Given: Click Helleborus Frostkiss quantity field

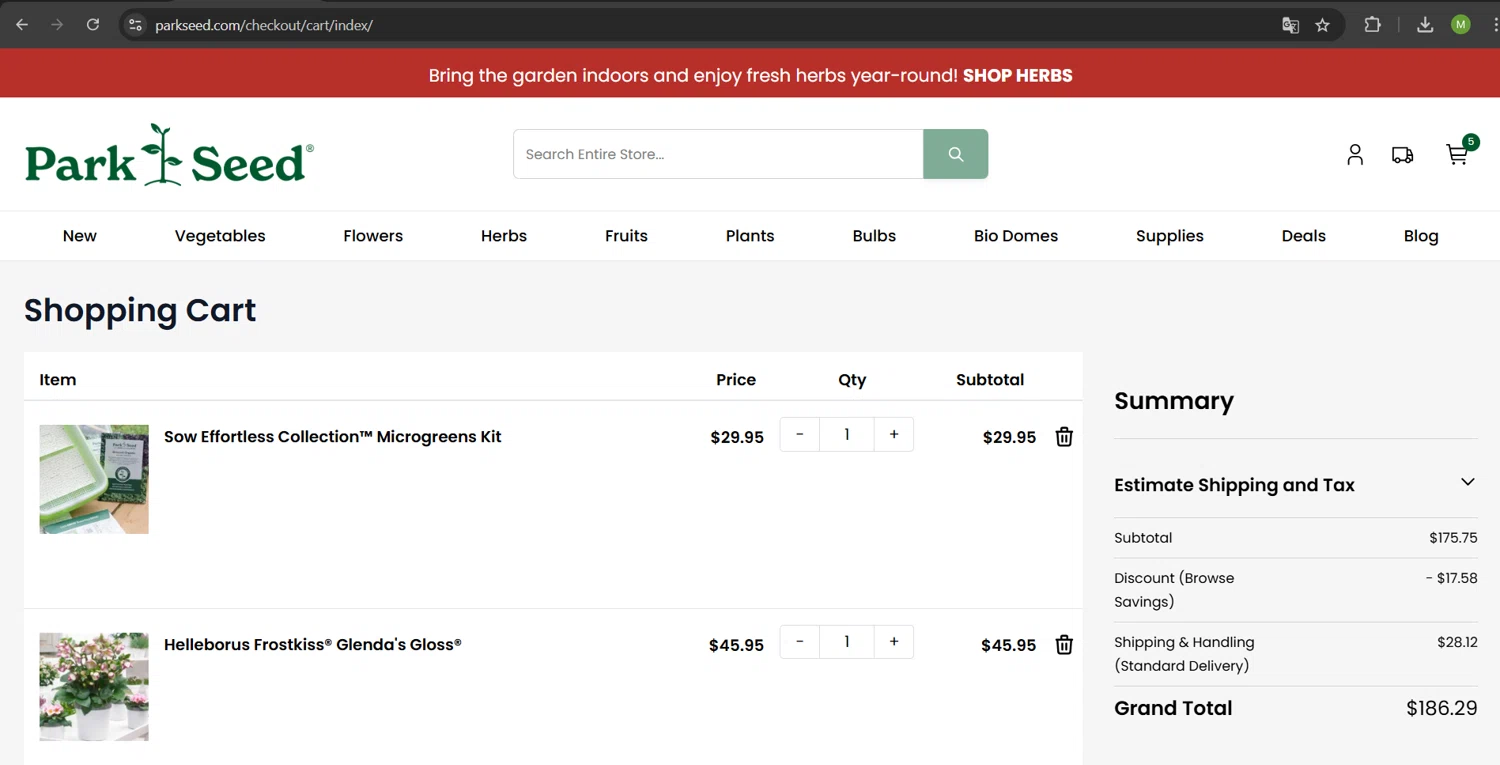Looking at the screenshot, I should point(847,642).
